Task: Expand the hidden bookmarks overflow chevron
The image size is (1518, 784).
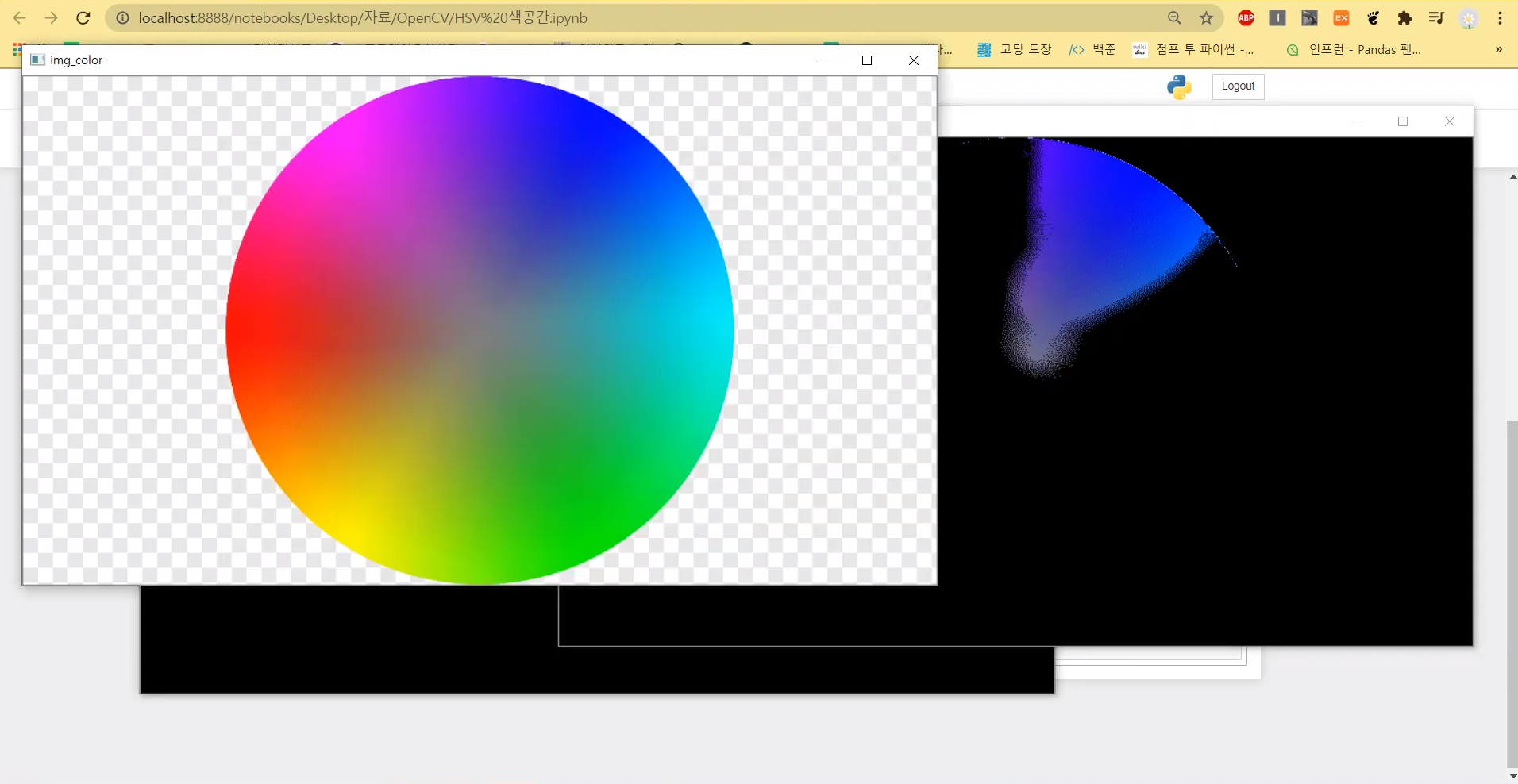Action: [x=1498, y=49]
